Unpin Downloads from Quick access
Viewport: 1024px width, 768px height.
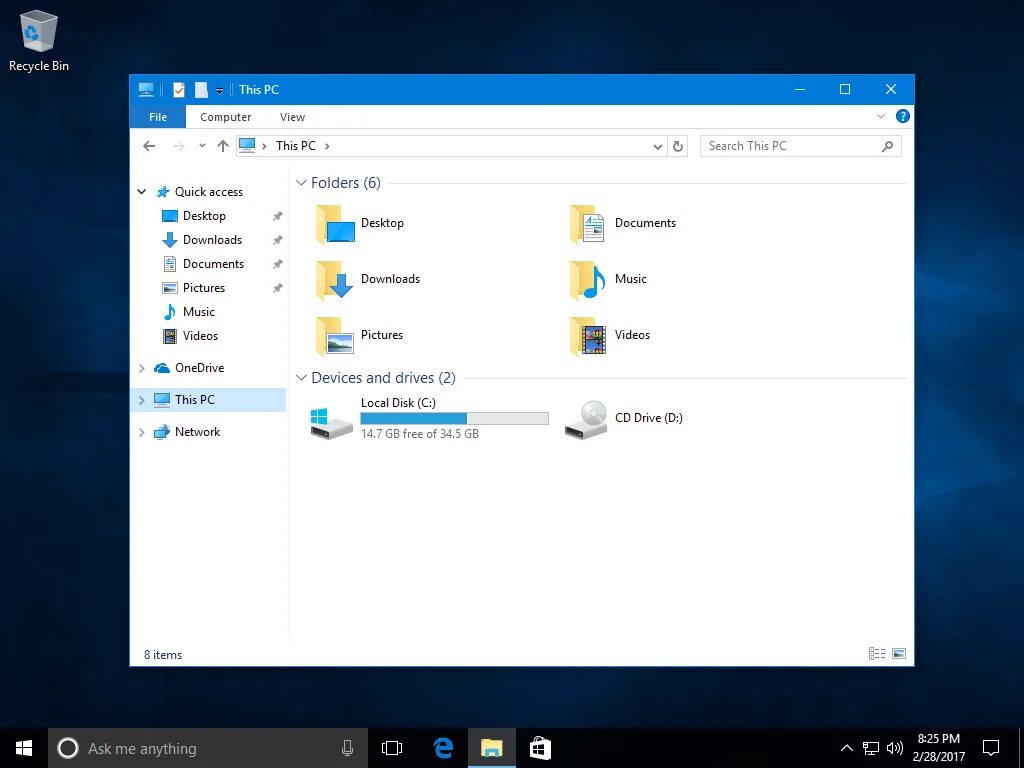click(278, 240)
